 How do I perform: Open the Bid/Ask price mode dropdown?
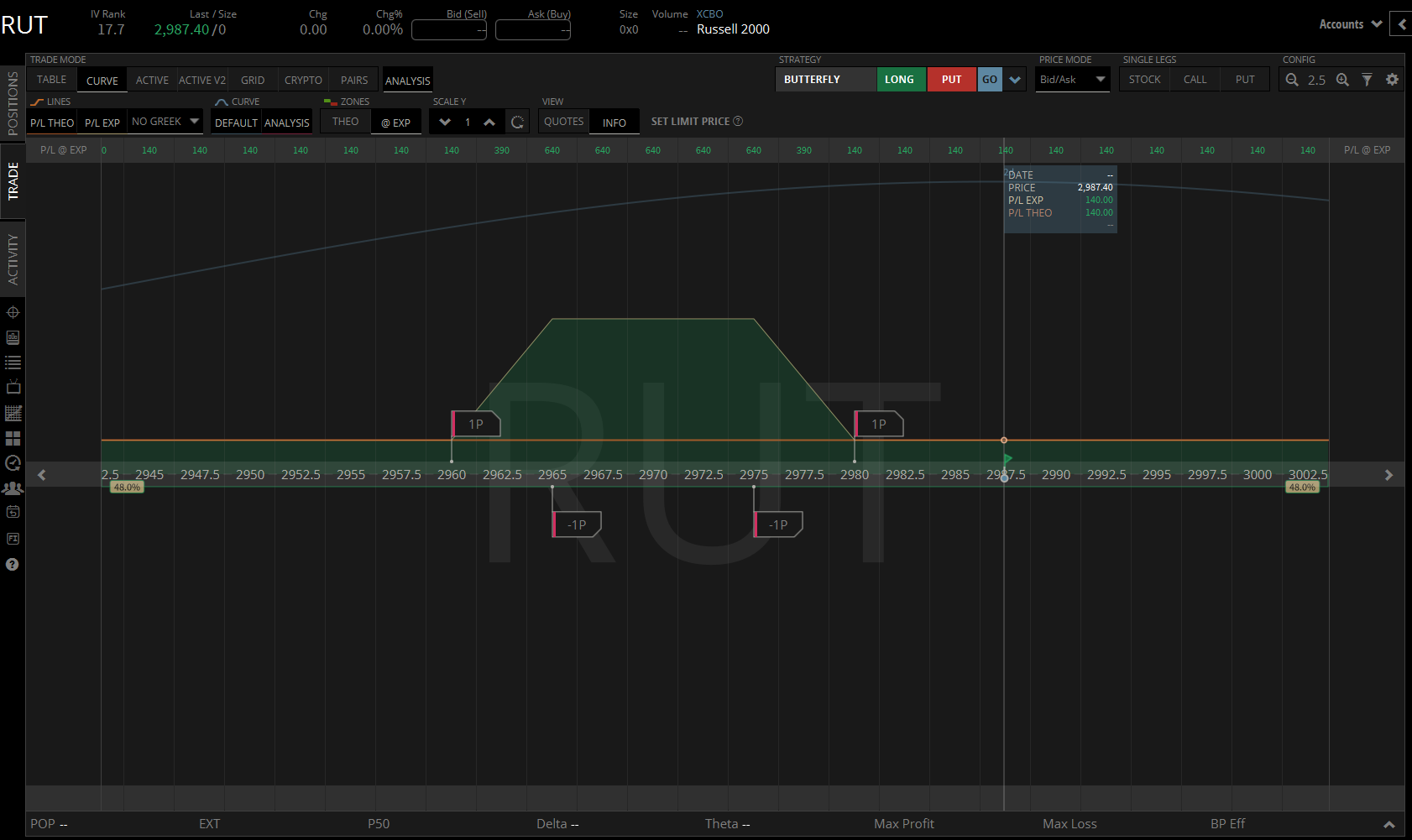pyautogui.click(x=1073, y=80)
